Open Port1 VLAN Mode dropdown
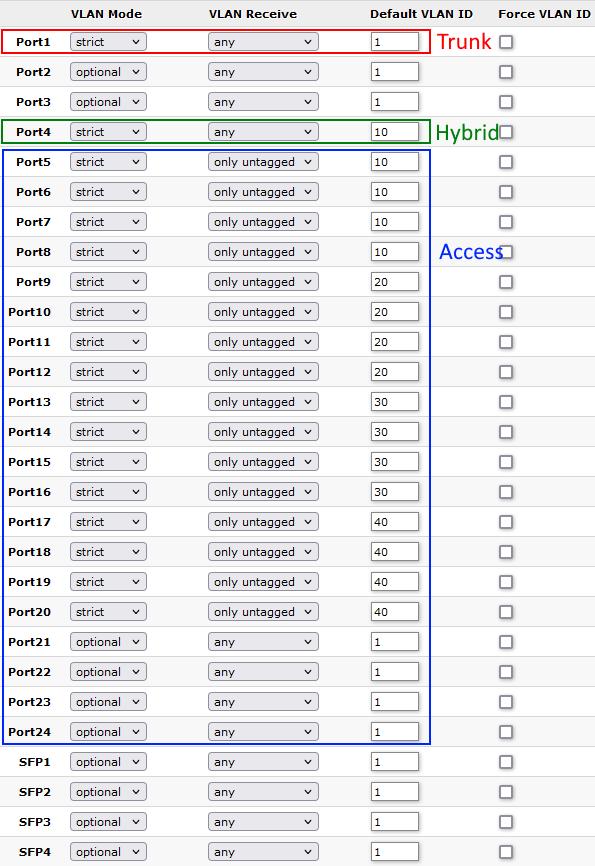 [x=108, y=42]
